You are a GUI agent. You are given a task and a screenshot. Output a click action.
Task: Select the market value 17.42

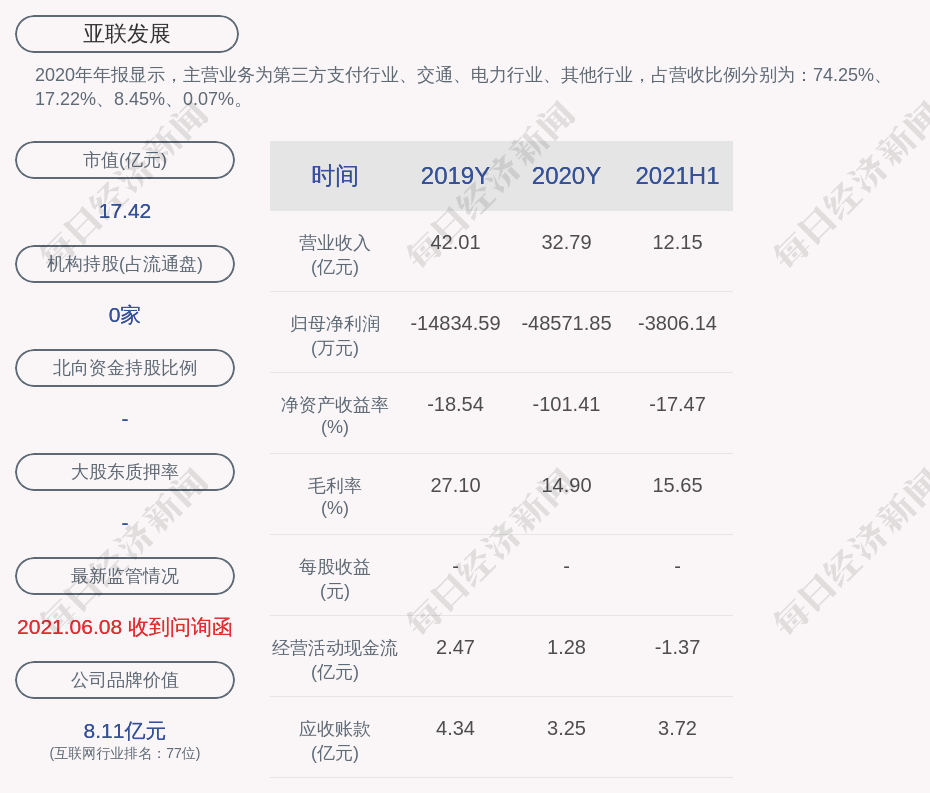pyautogui.click(x=125, y=211)
